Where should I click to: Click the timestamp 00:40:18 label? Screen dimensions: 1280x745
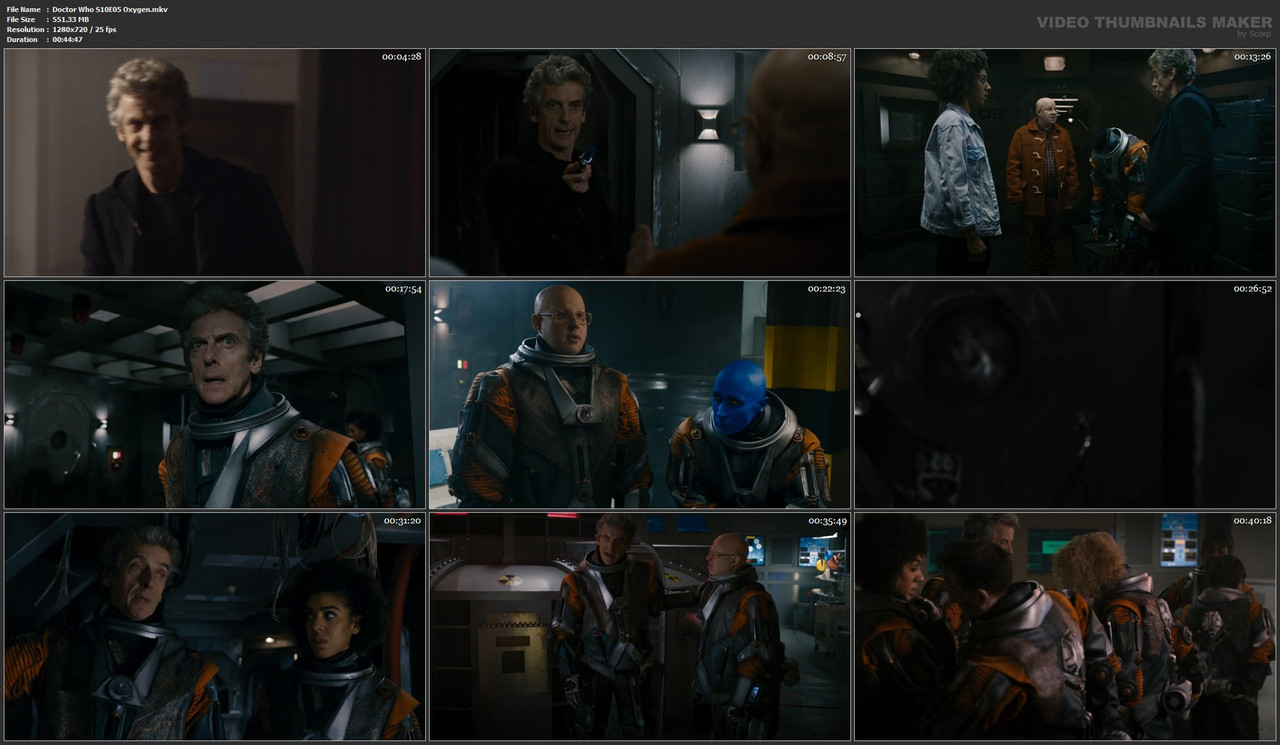tap(1252, 521)
